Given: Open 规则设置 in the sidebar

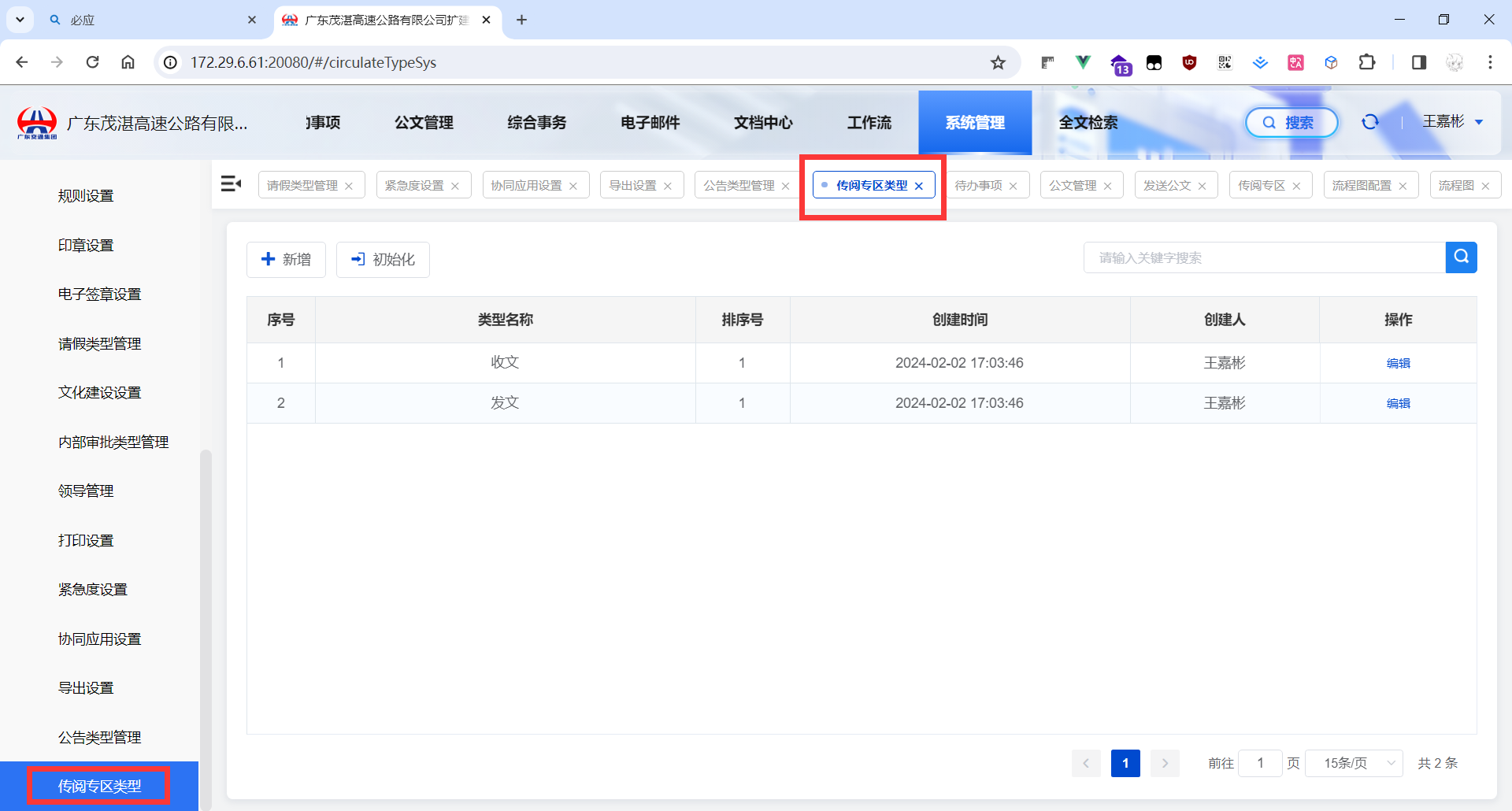Looking at the screenshot, I should 86,196.
